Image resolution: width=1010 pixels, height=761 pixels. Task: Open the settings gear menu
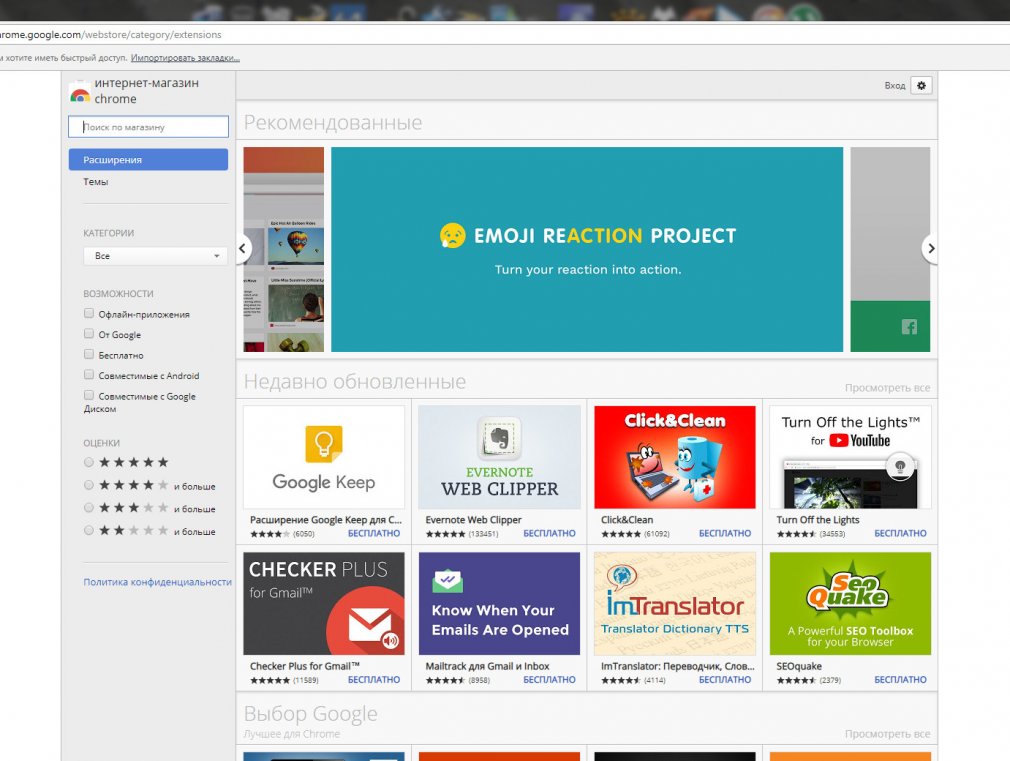click(x=922, y=85)
